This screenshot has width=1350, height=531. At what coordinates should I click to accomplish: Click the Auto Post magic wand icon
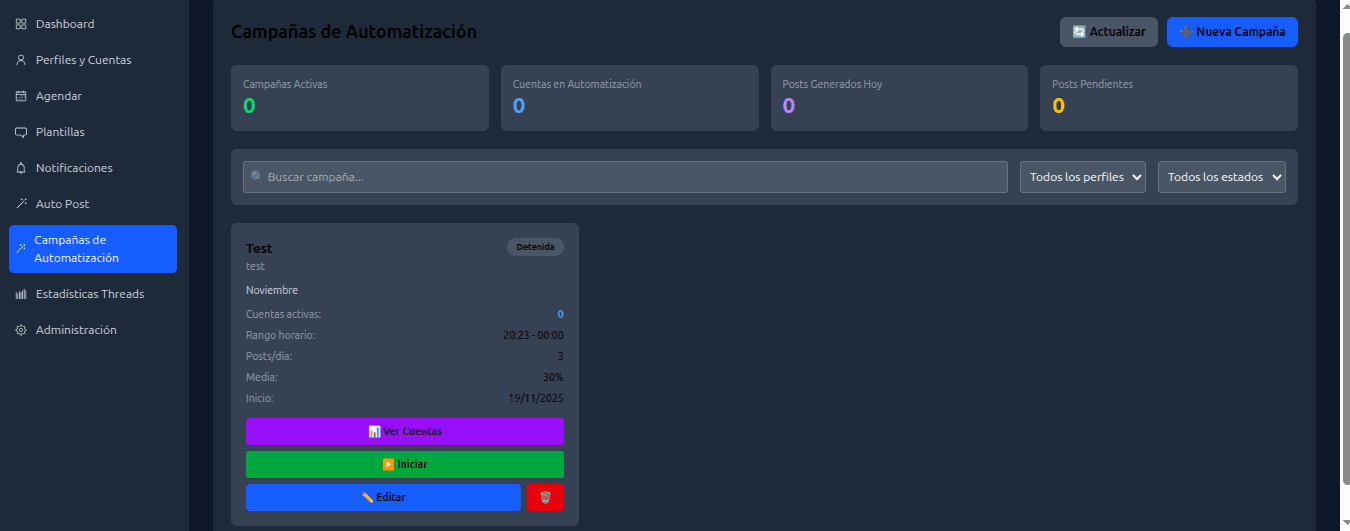click(21, 204)
